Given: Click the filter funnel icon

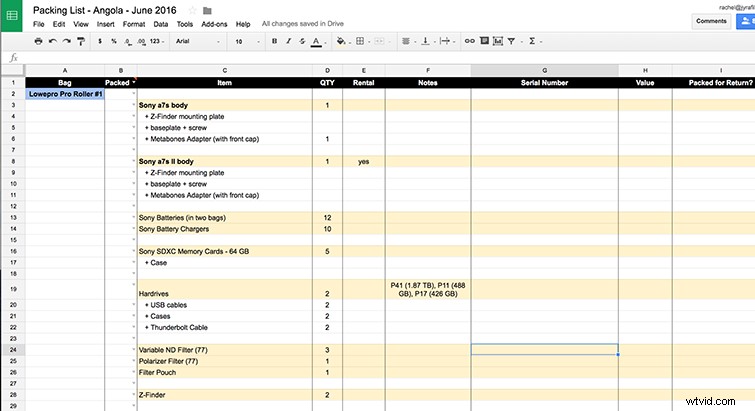Looking at the screenshot, I should [513, 42].
